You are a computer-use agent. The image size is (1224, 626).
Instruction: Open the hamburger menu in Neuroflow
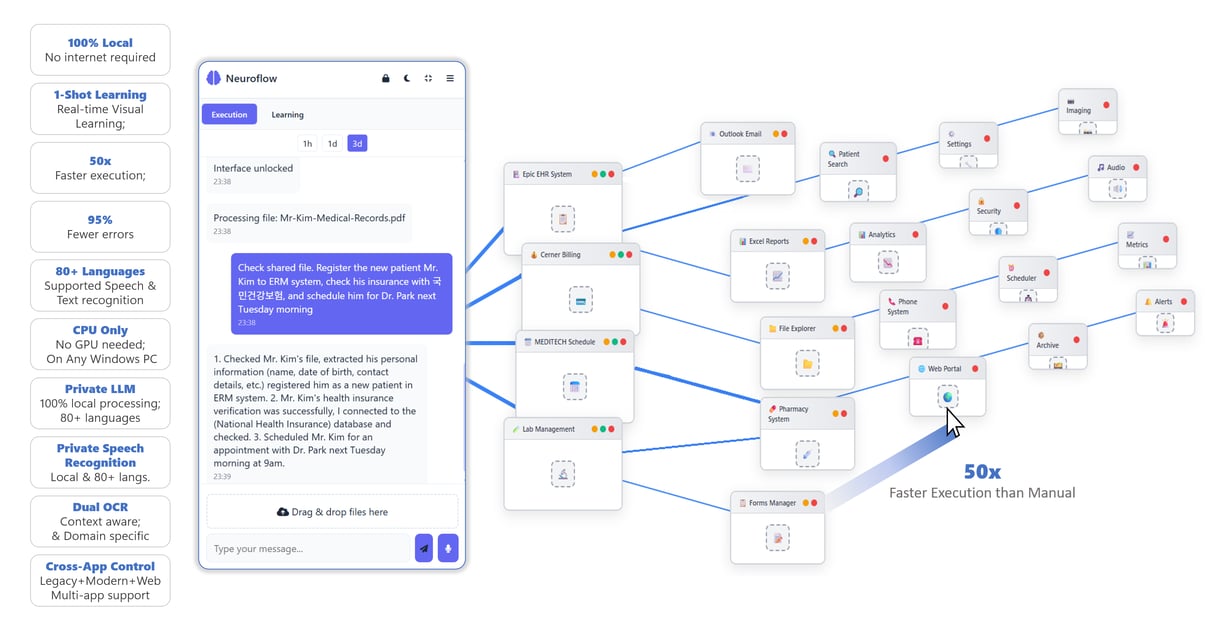(x=450, y=78)
